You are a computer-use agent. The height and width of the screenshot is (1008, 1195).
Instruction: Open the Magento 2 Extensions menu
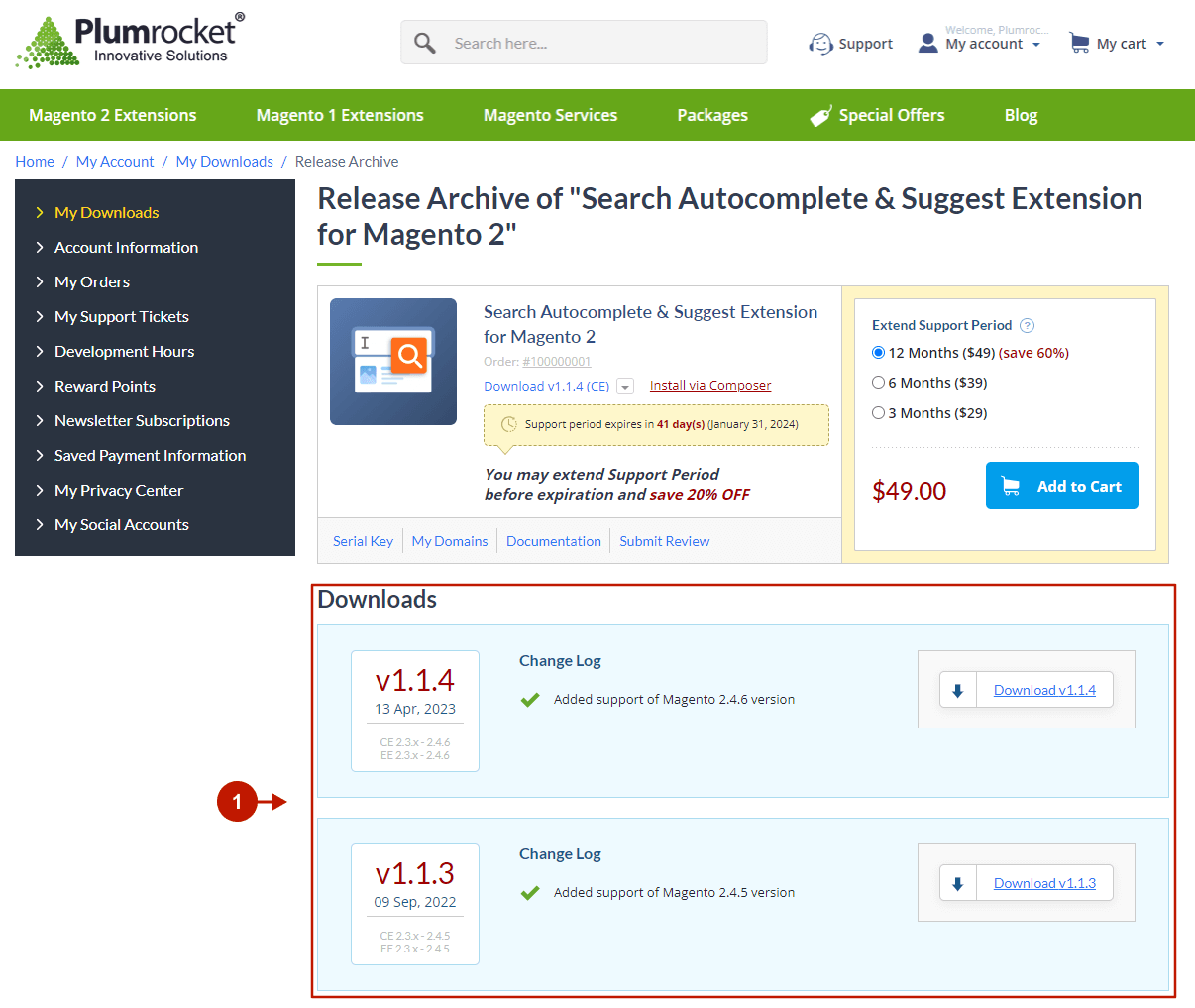(x=113, y=116)
